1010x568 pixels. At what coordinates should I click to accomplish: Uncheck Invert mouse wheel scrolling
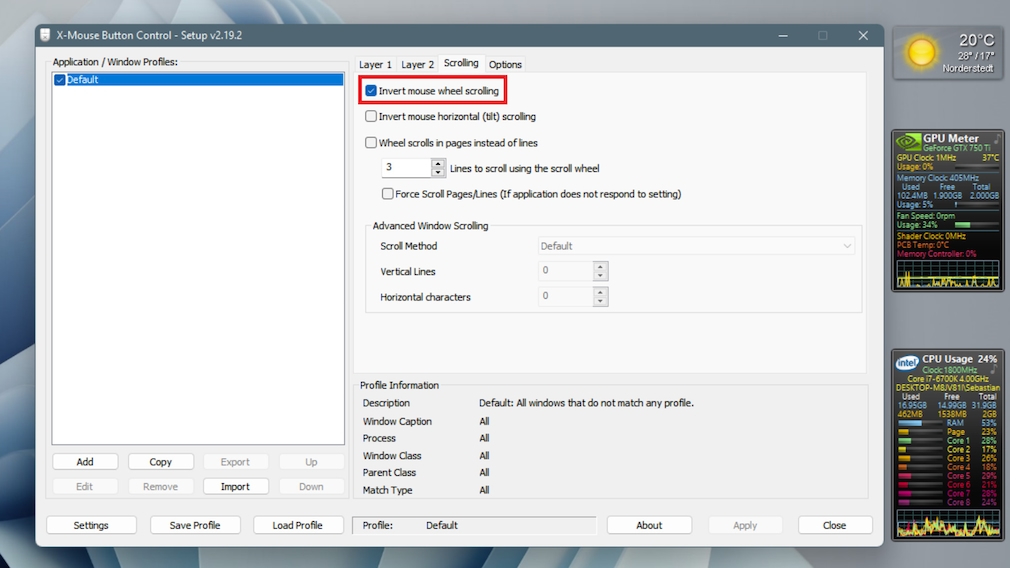(371, 91)
